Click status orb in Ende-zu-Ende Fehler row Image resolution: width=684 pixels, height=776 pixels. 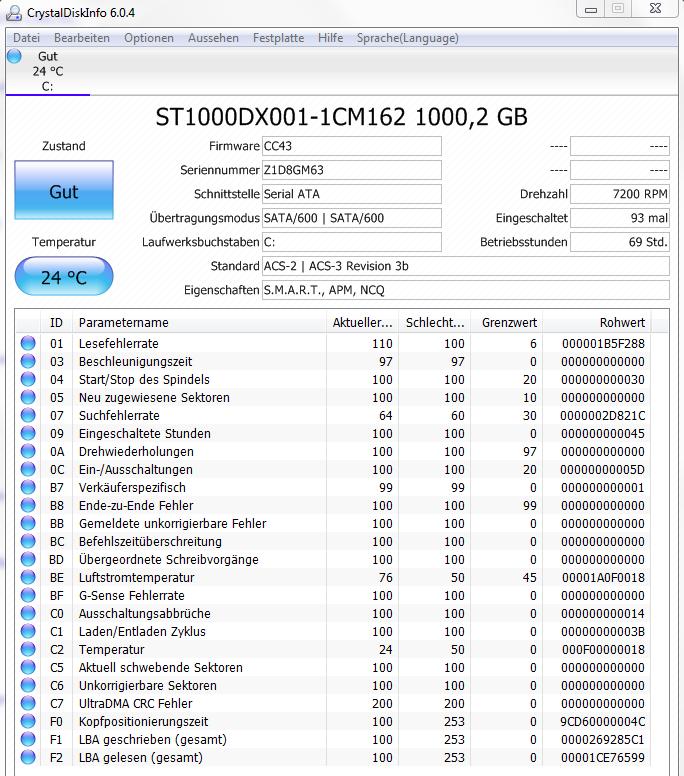coord(28,505)
